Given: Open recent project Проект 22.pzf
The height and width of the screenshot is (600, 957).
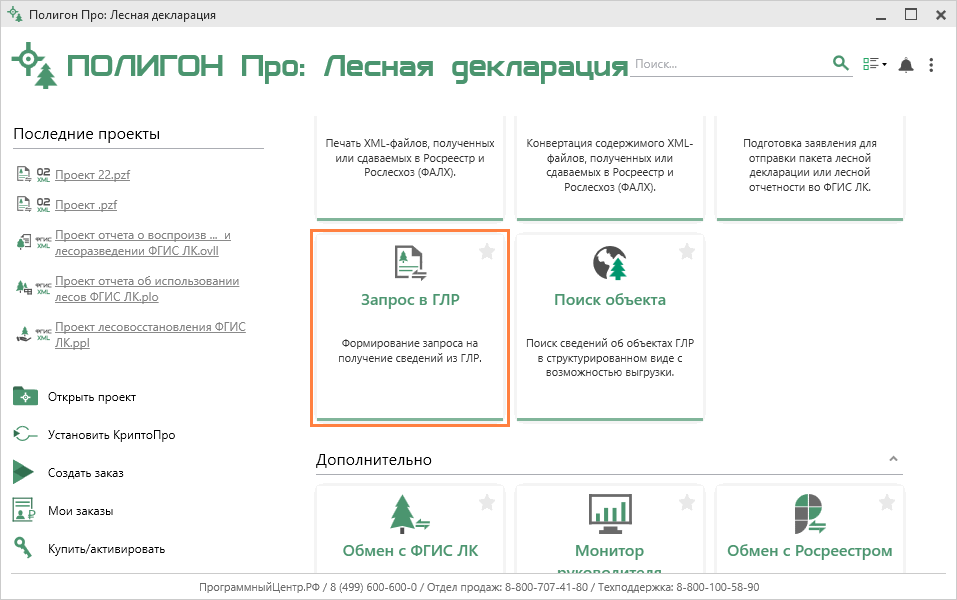Looking at the screenshot, I should coord(92,175).
